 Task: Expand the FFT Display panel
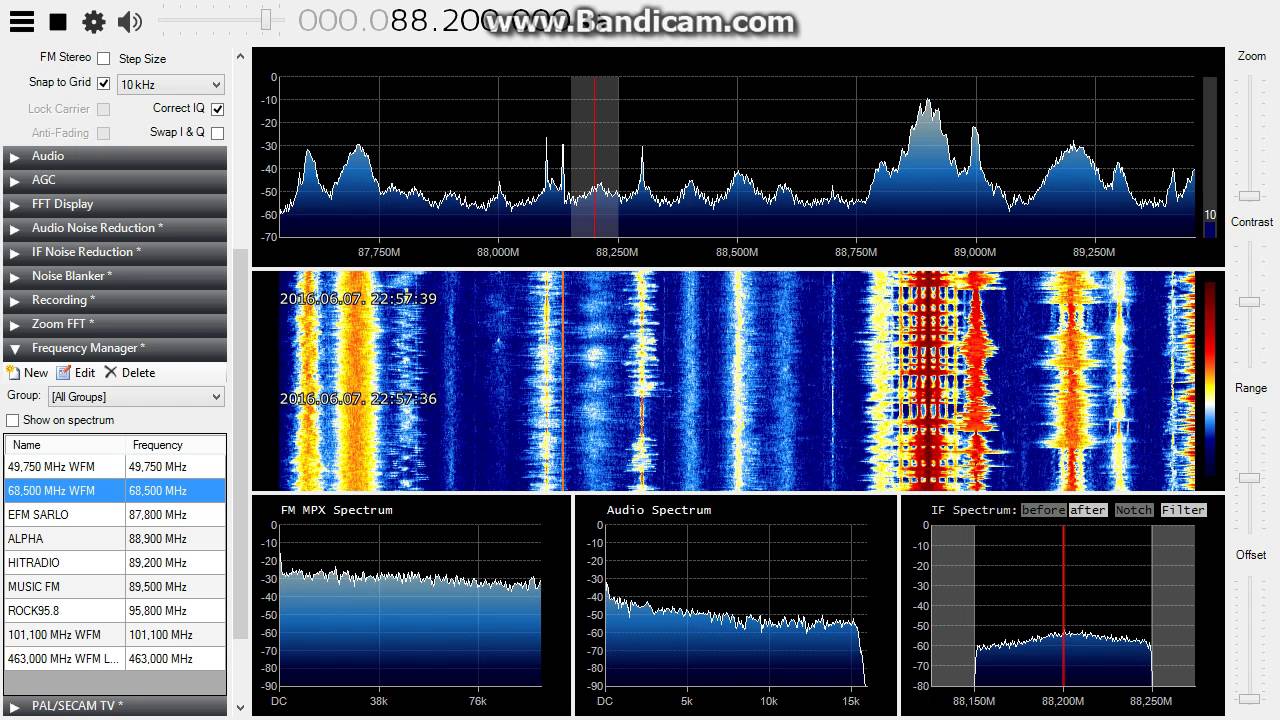pyautogui.click(x=115, y=204)
